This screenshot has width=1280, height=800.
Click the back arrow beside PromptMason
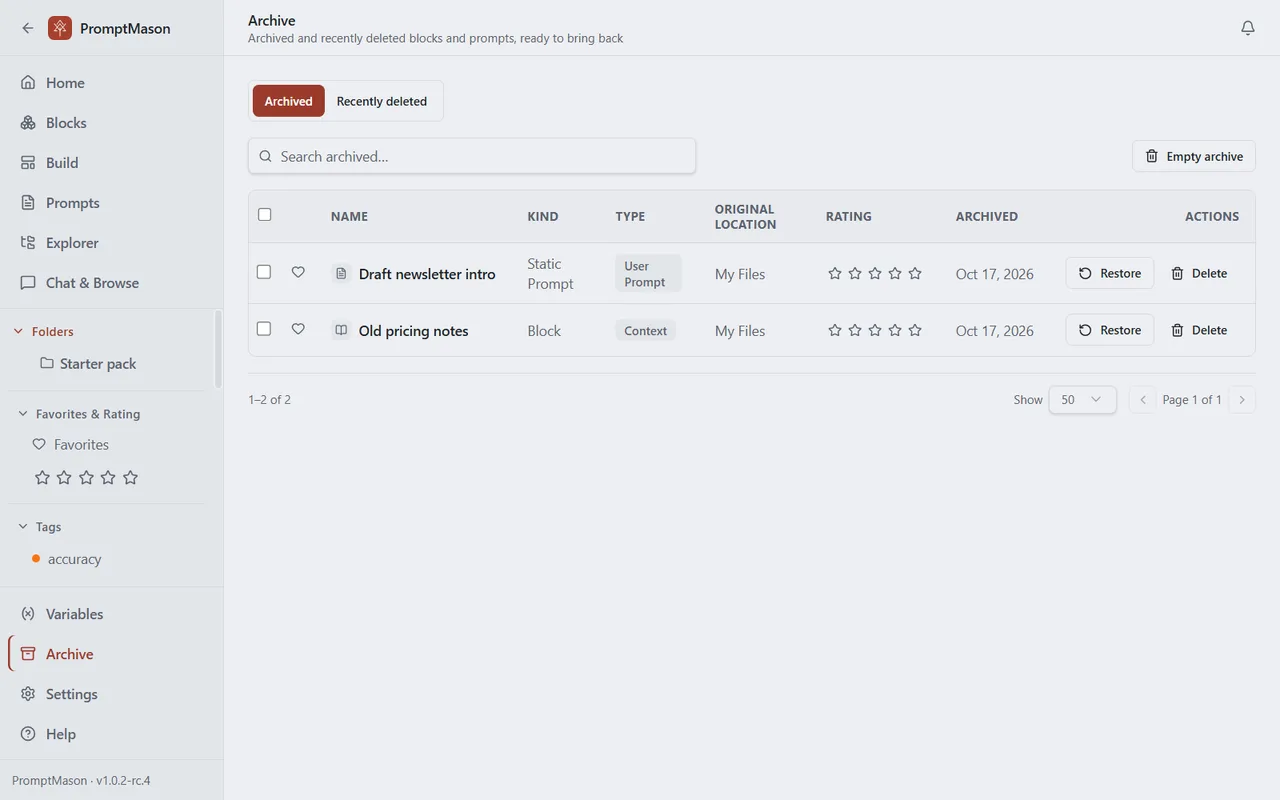coord(28,28)
